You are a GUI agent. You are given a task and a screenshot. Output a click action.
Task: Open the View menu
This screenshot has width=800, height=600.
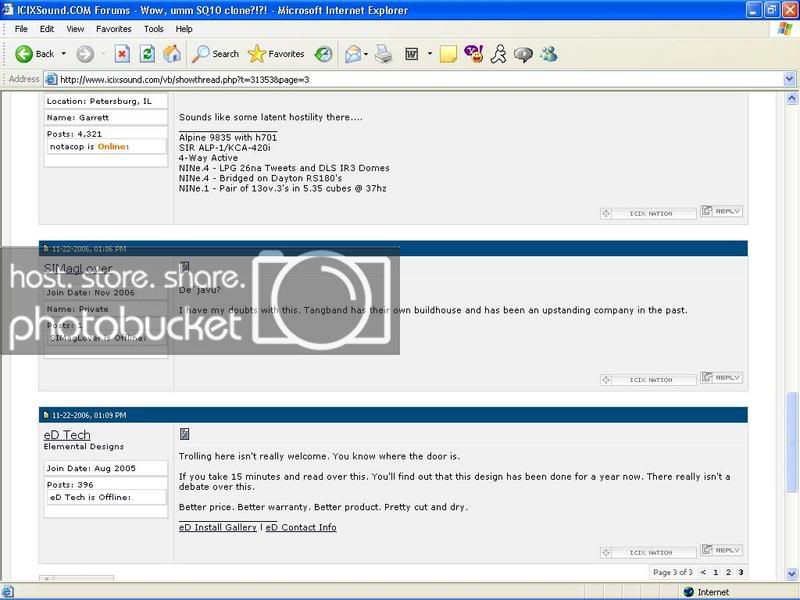[x=75, y=29]
